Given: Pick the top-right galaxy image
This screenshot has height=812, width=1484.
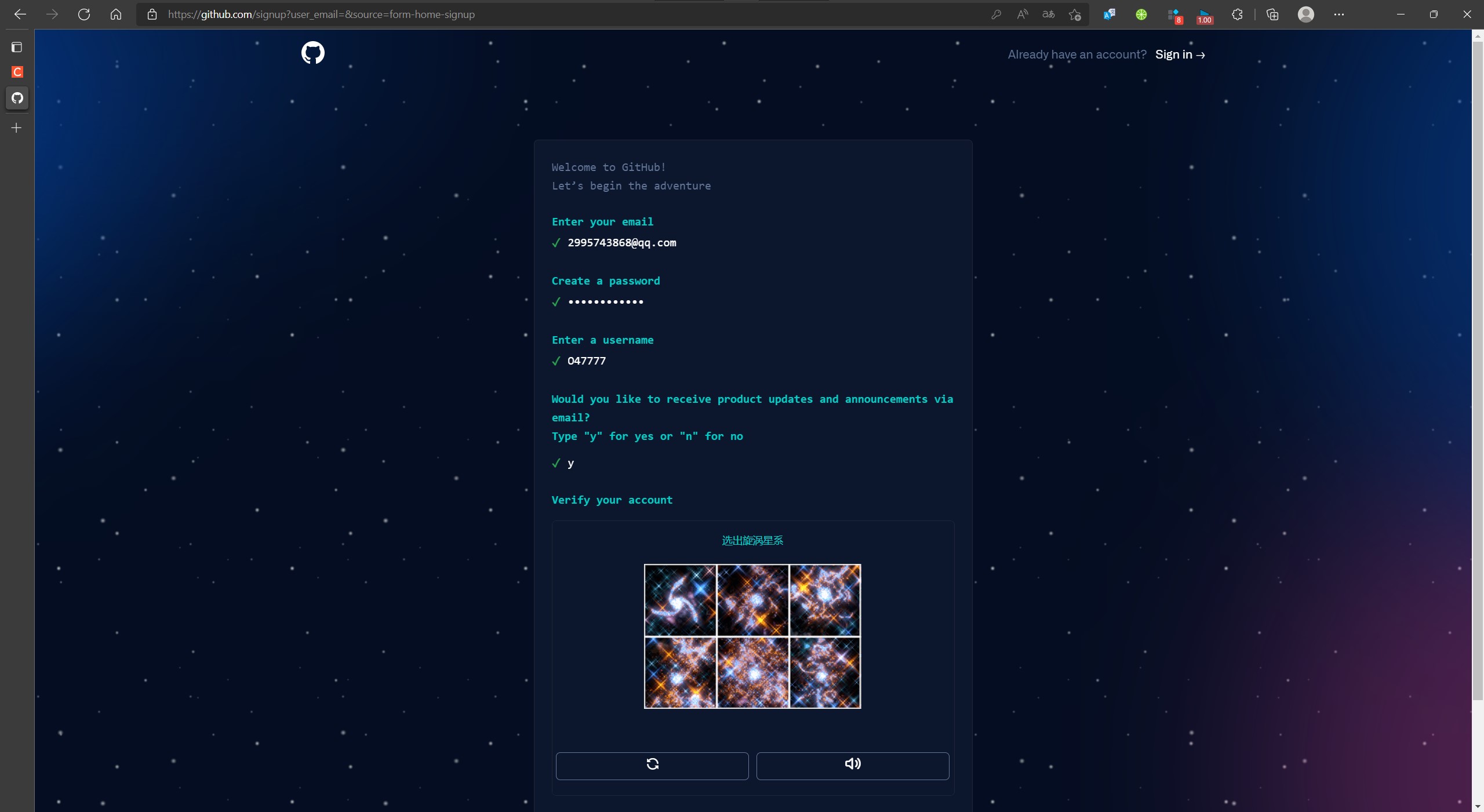Looking at the screenshot, I should tap(825, 600).
